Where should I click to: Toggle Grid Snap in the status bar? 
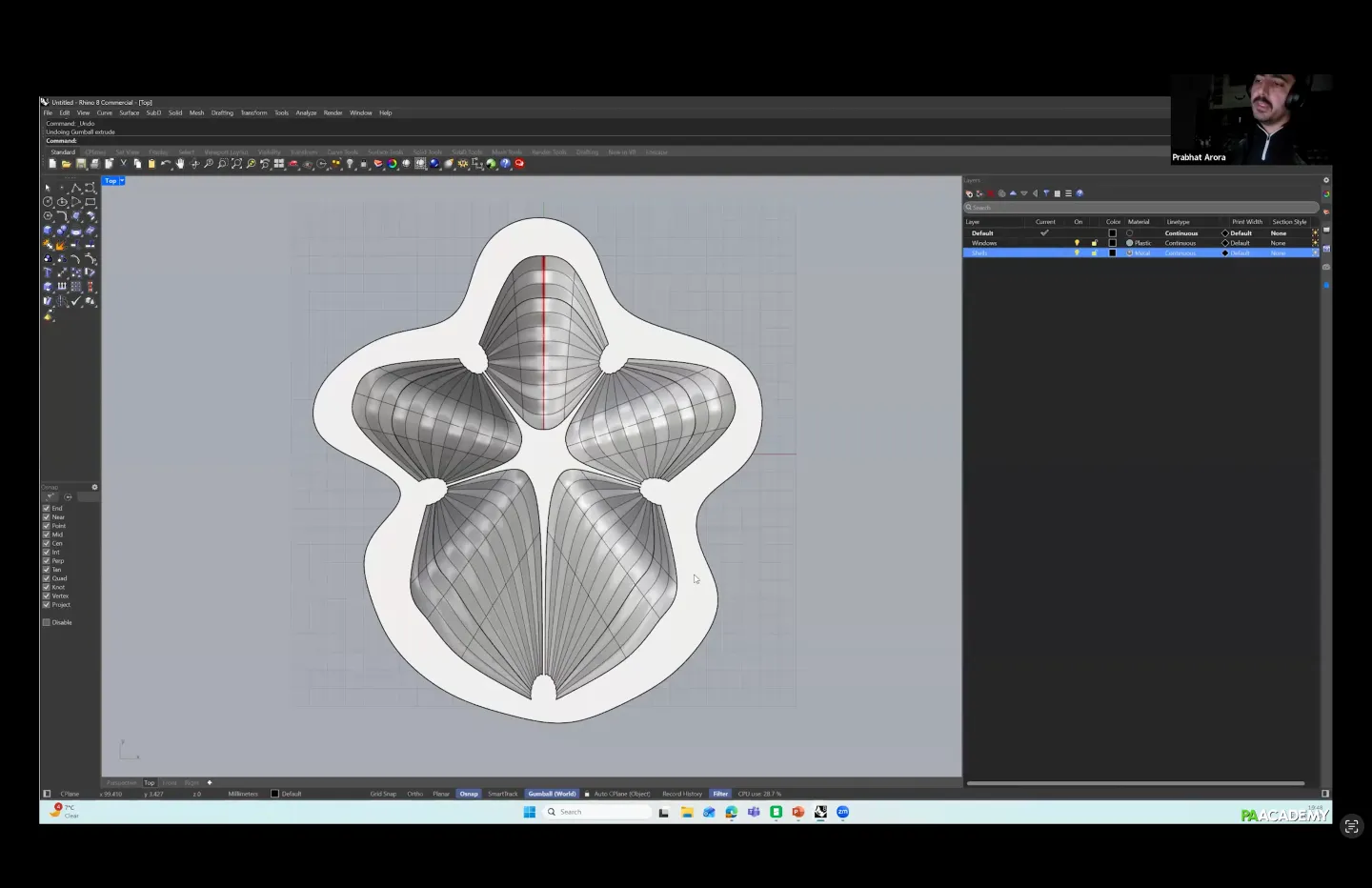coord(383,794)
